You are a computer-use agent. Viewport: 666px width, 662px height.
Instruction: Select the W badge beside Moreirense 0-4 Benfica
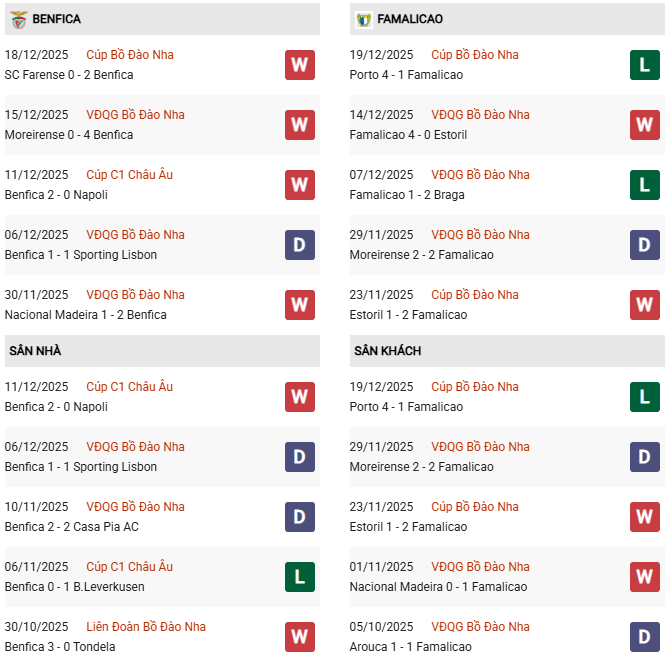pyautogui.click(x=299, y=125)
